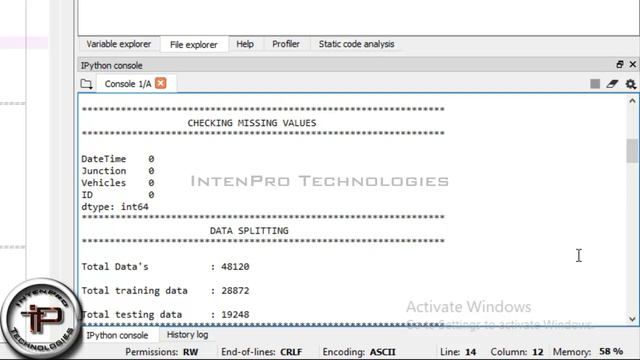The image size is (640, 360).
Task: Click the Memory: 58 % status entry
Action: pos(588,352)
